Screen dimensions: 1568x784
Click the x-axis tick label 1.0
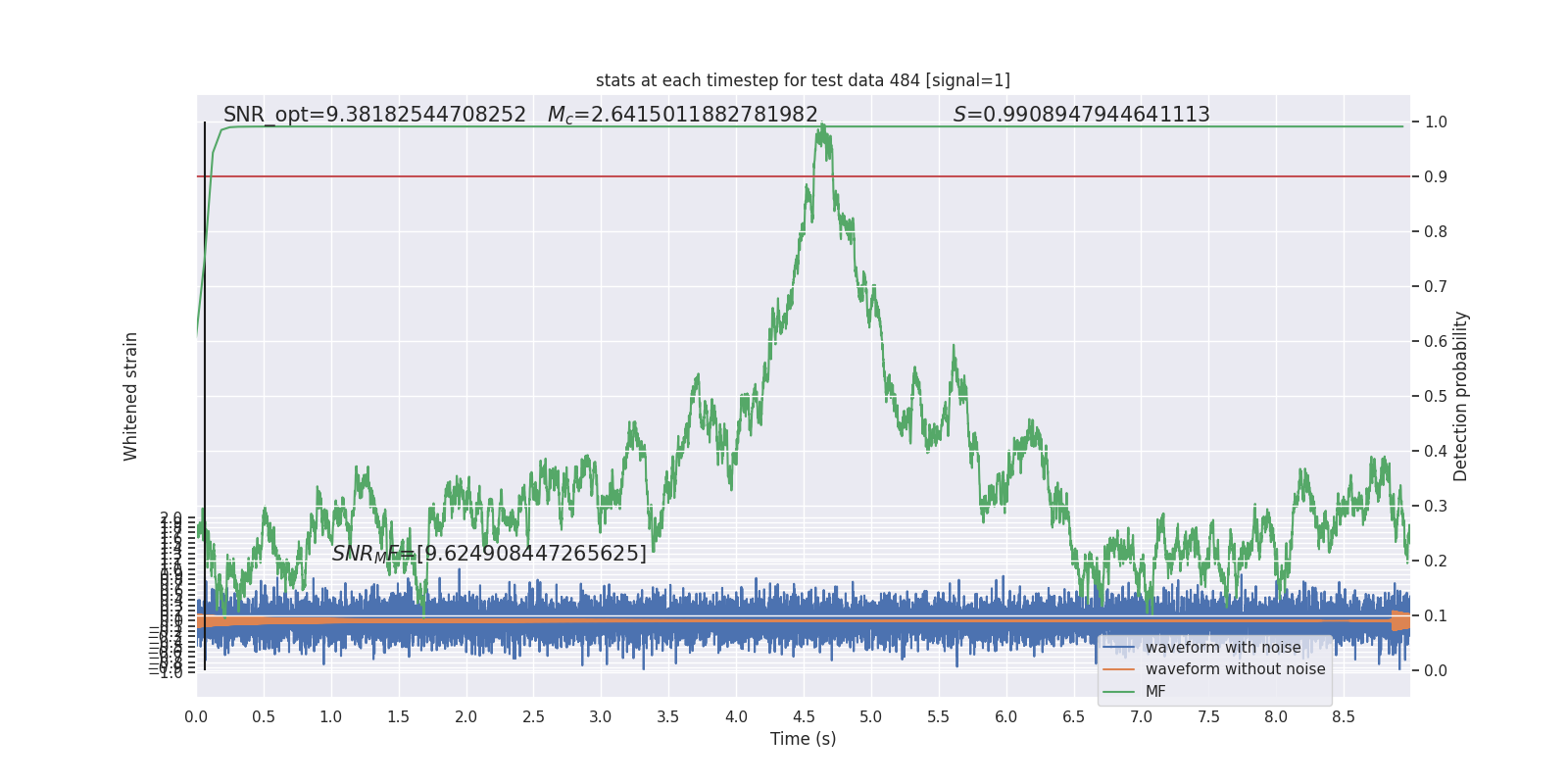pos(331,717)
